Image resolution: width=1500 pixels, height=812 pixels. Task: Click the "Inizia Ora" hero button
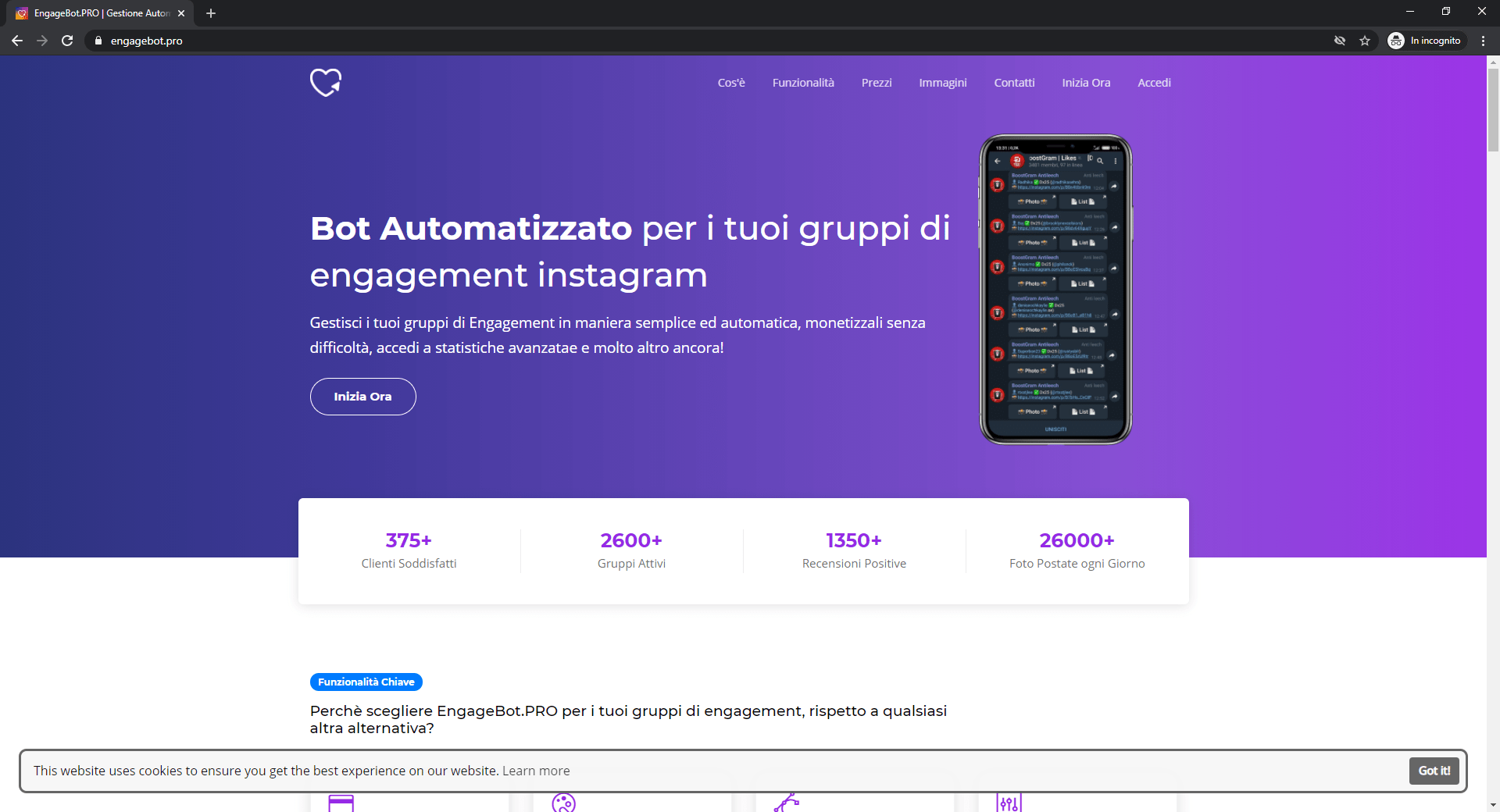[x=362, y=397]
